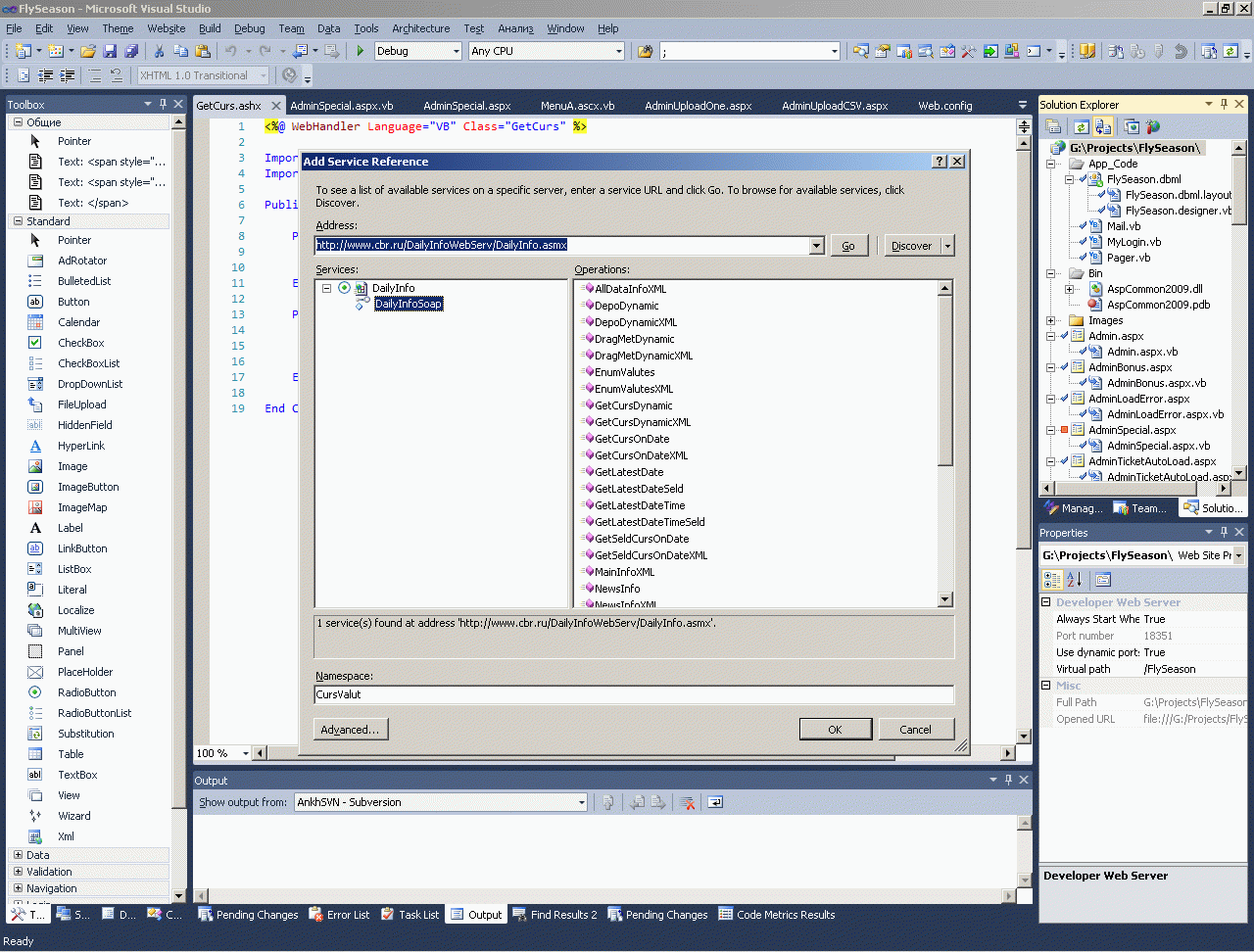This screenshot has height=952, width=1254.
Task: Select the Calendar control in the Toolbox
Action: coord(78,322)
